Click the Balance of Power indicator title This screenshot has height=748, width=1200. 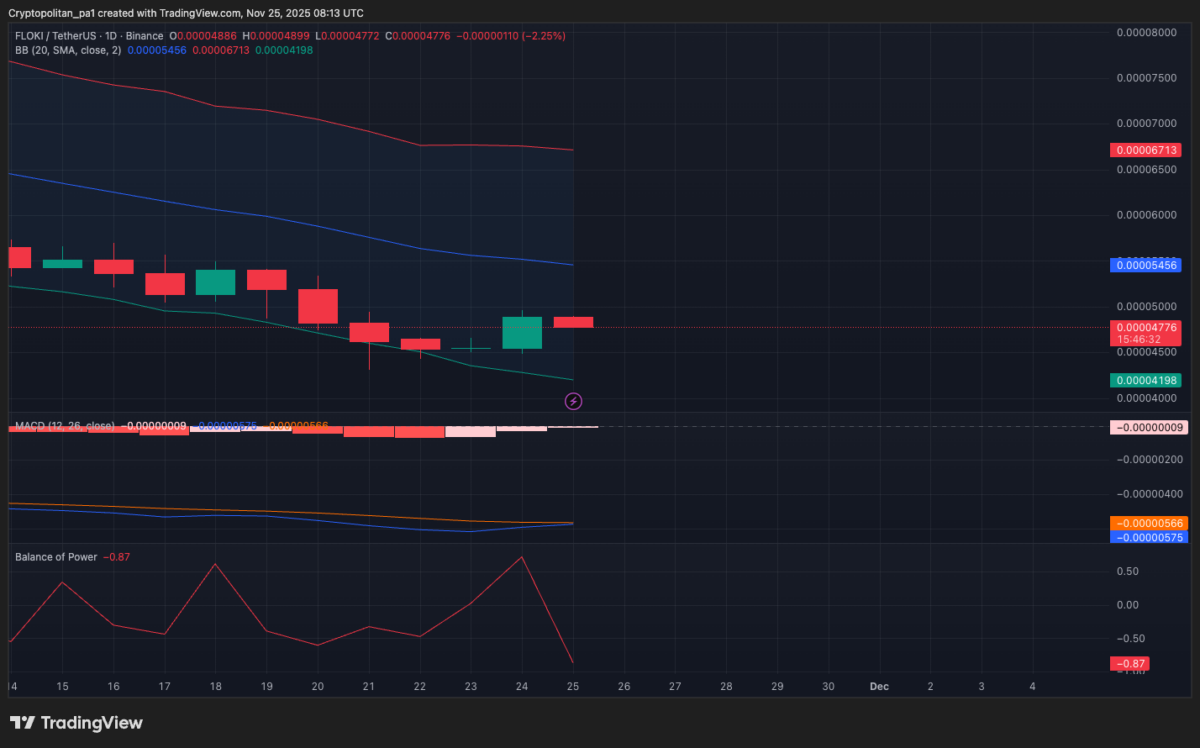pos(56,556)
